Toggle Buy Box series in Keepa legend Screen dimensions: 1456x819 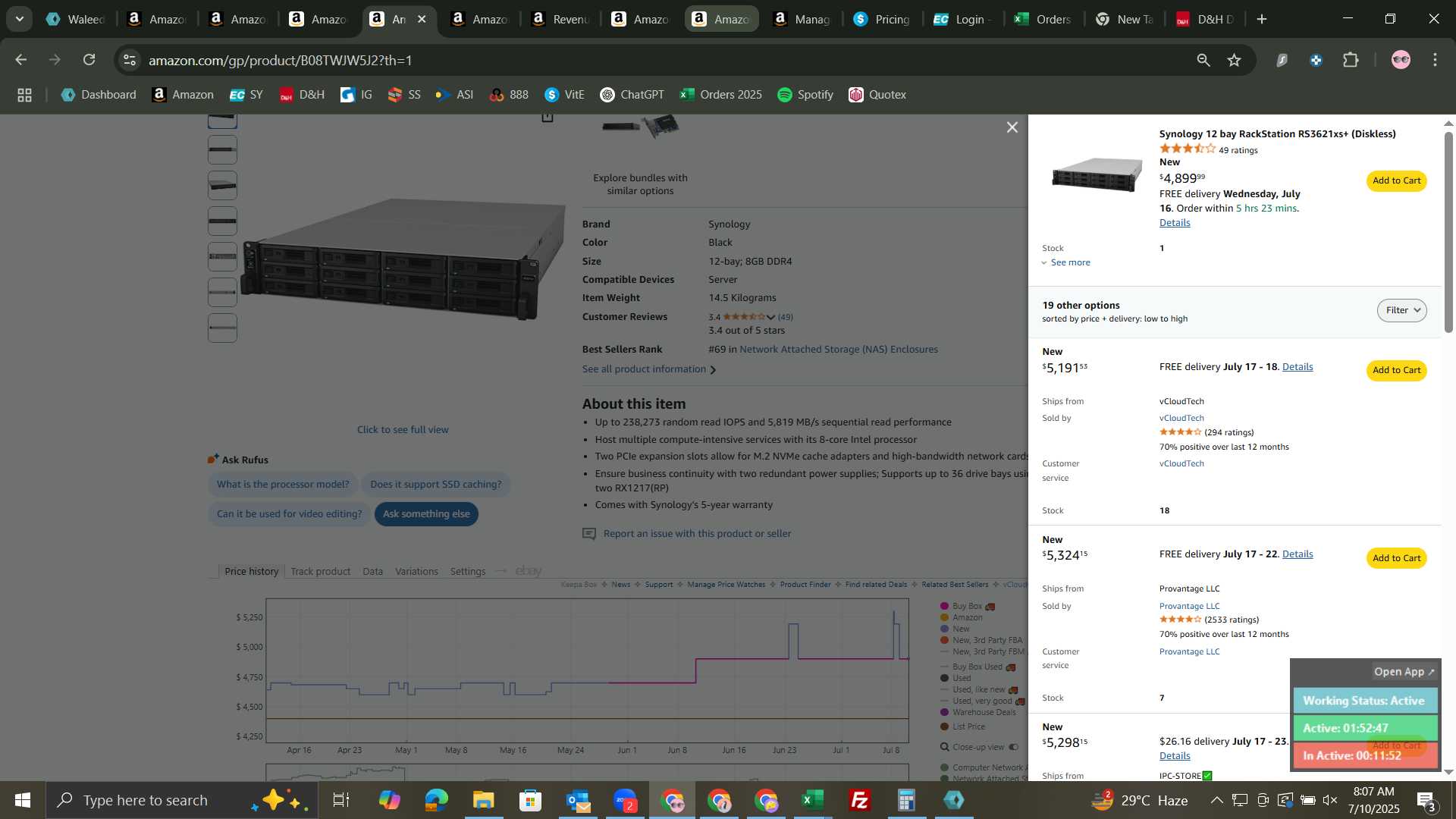[x=967, y=607]
